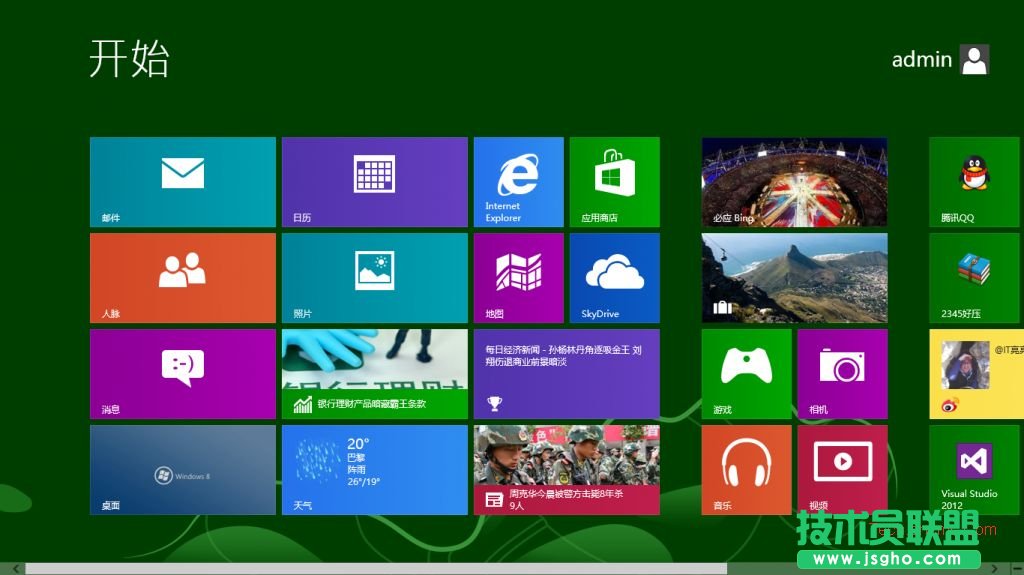Open the Games (游戏) Xbox tile
This screenshot has height=575, width=1024.
click(x=746, y=374)
